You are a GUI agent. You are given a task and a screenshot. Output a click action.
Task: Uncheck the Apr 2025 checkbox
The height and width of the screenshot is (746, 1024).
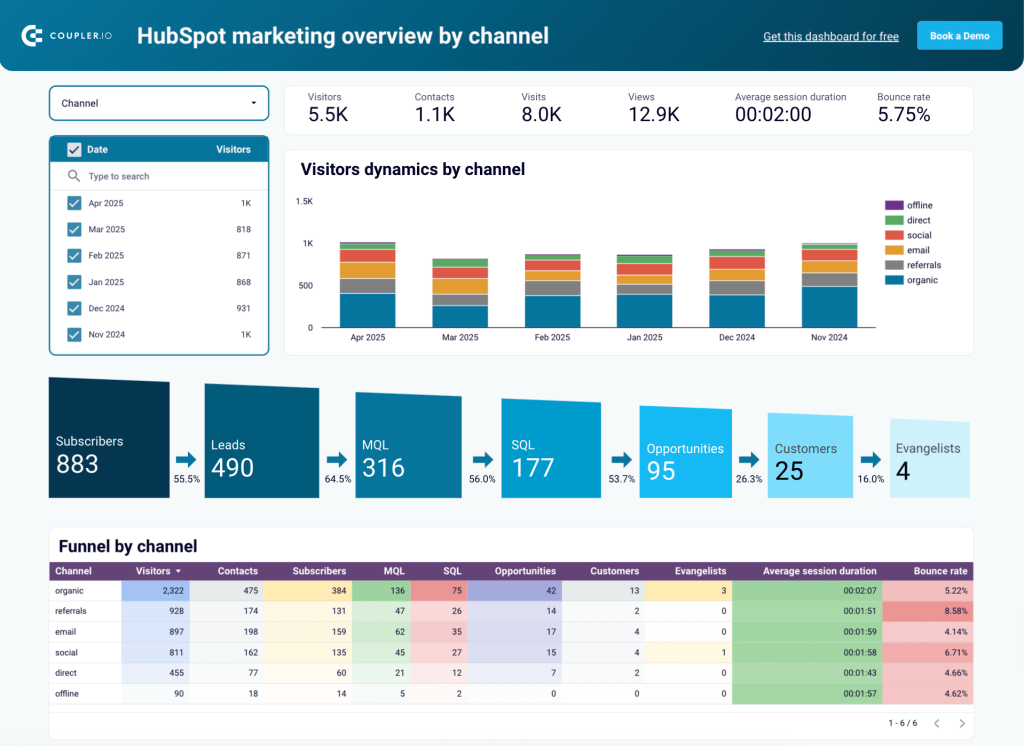click(74, 203)
